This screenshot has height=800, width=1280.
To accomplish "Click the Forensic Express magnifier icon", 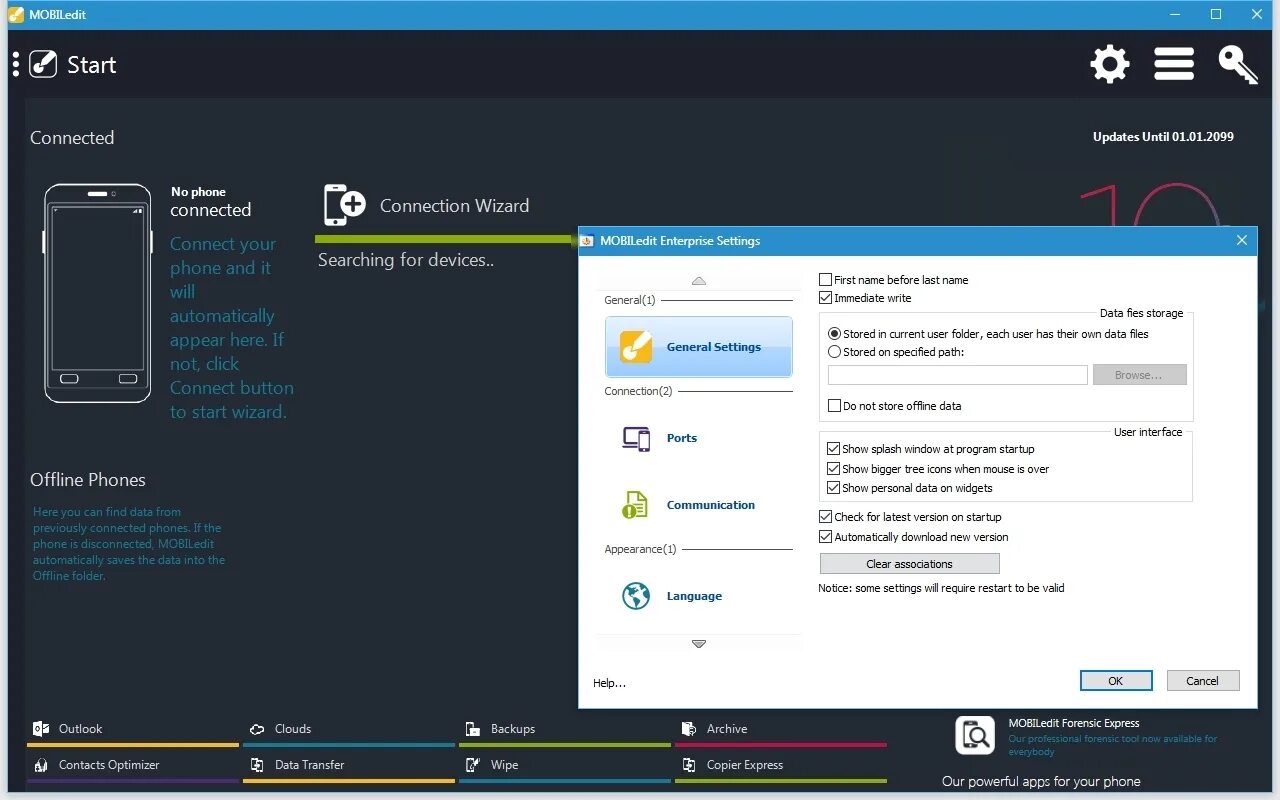I will (975, 735).
